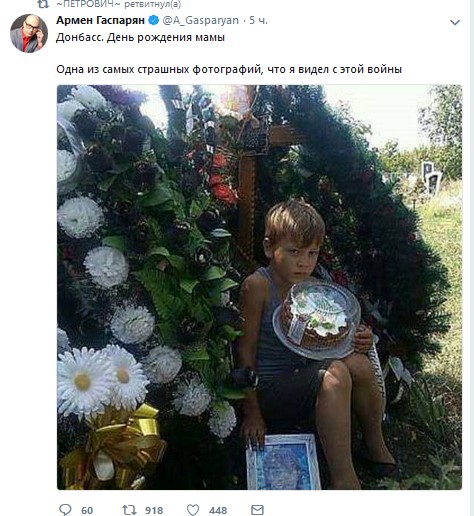Send tweet via the envelope message icon
The image size is (474, 516).
coord(257,510)
